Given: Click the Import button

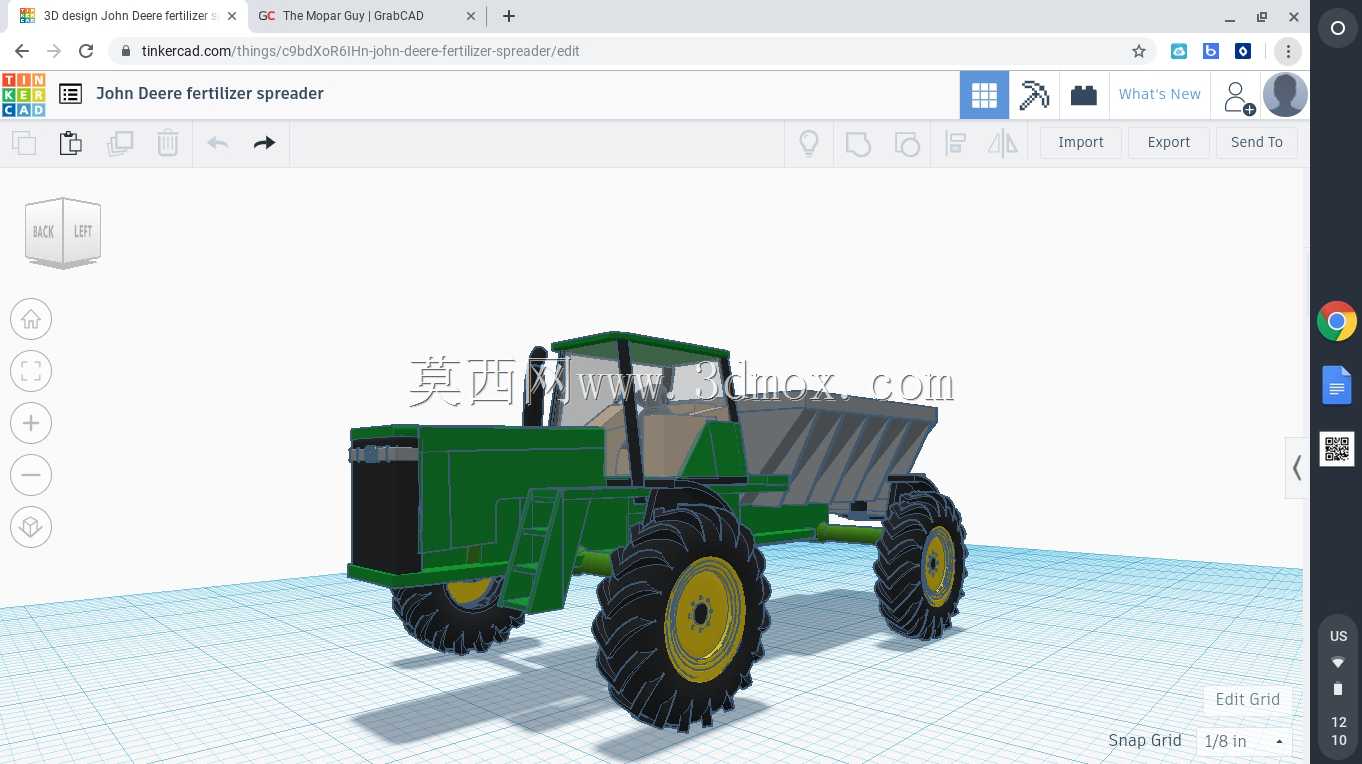Looking at the screenshot, I should tap(1081, 142).
